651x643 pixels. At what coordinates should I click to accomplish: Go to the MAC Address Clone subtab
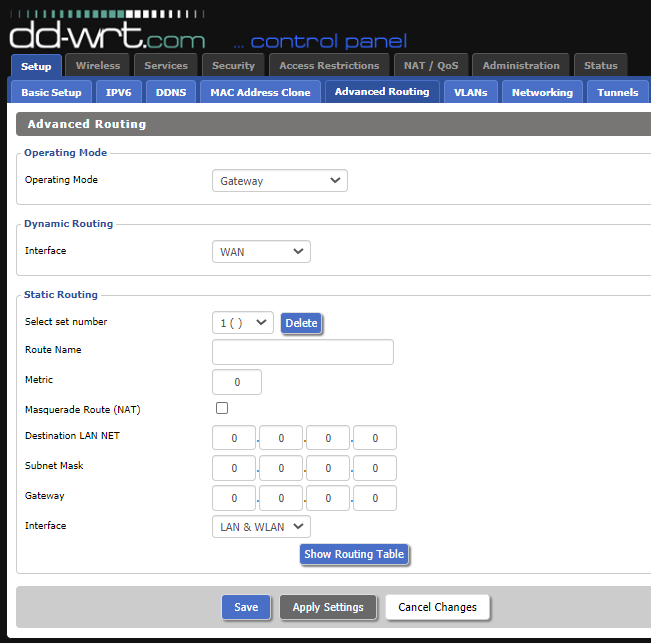tap(260, 92)
